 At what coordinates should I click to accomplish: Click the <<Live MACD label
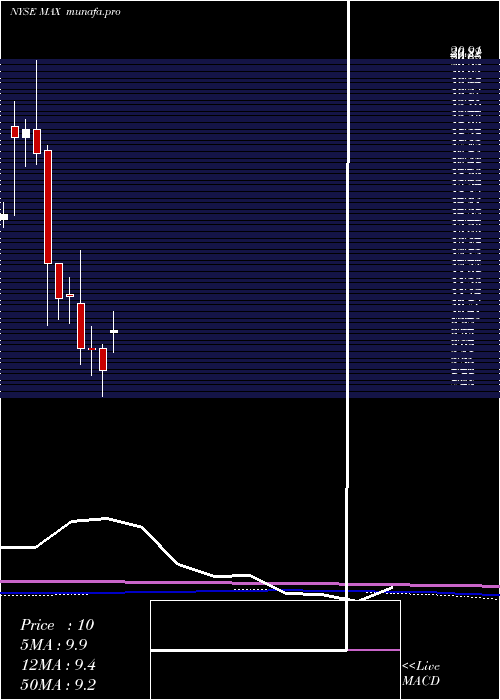pyautogui.click(x=421, y=673)
